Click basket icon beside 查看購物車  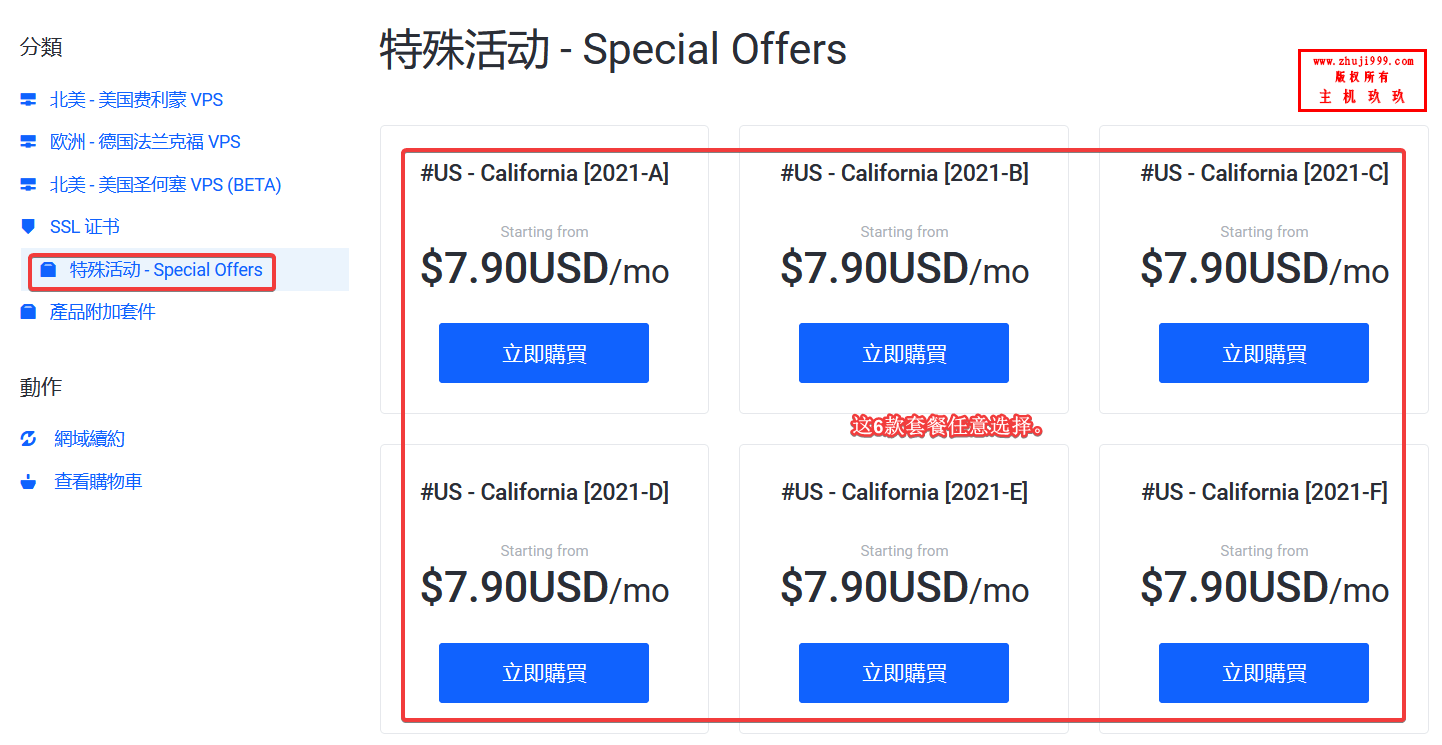[28, 481]
